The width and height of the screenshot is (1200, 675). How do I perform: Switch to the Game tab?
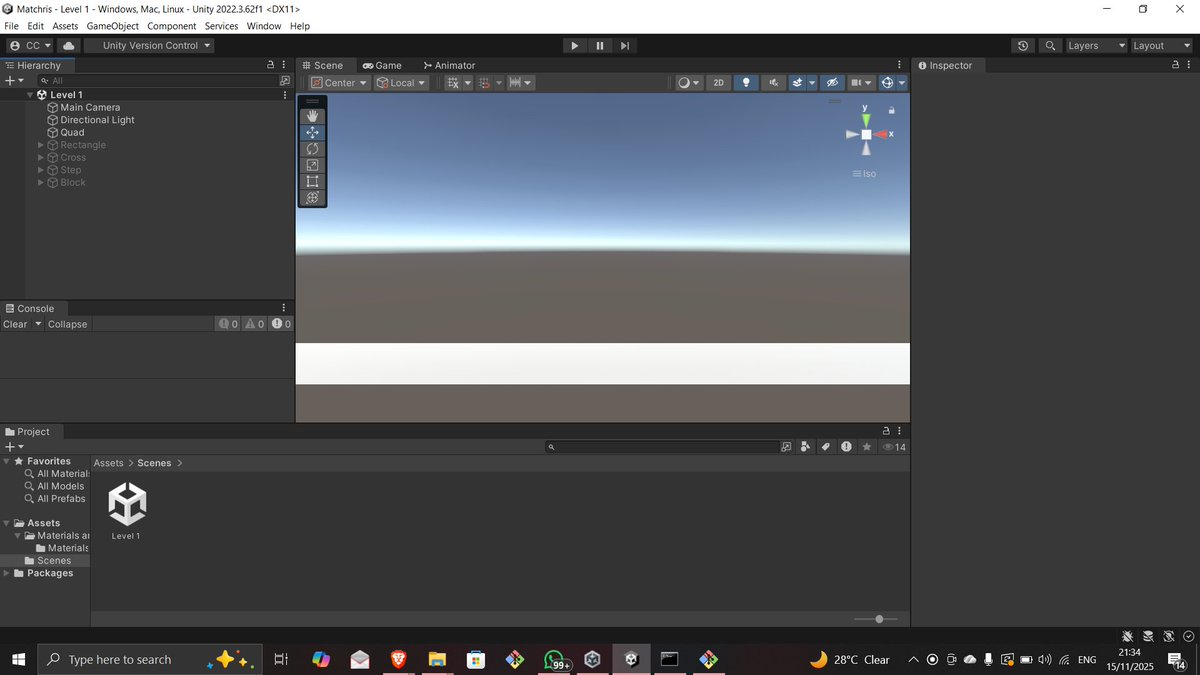383,65
